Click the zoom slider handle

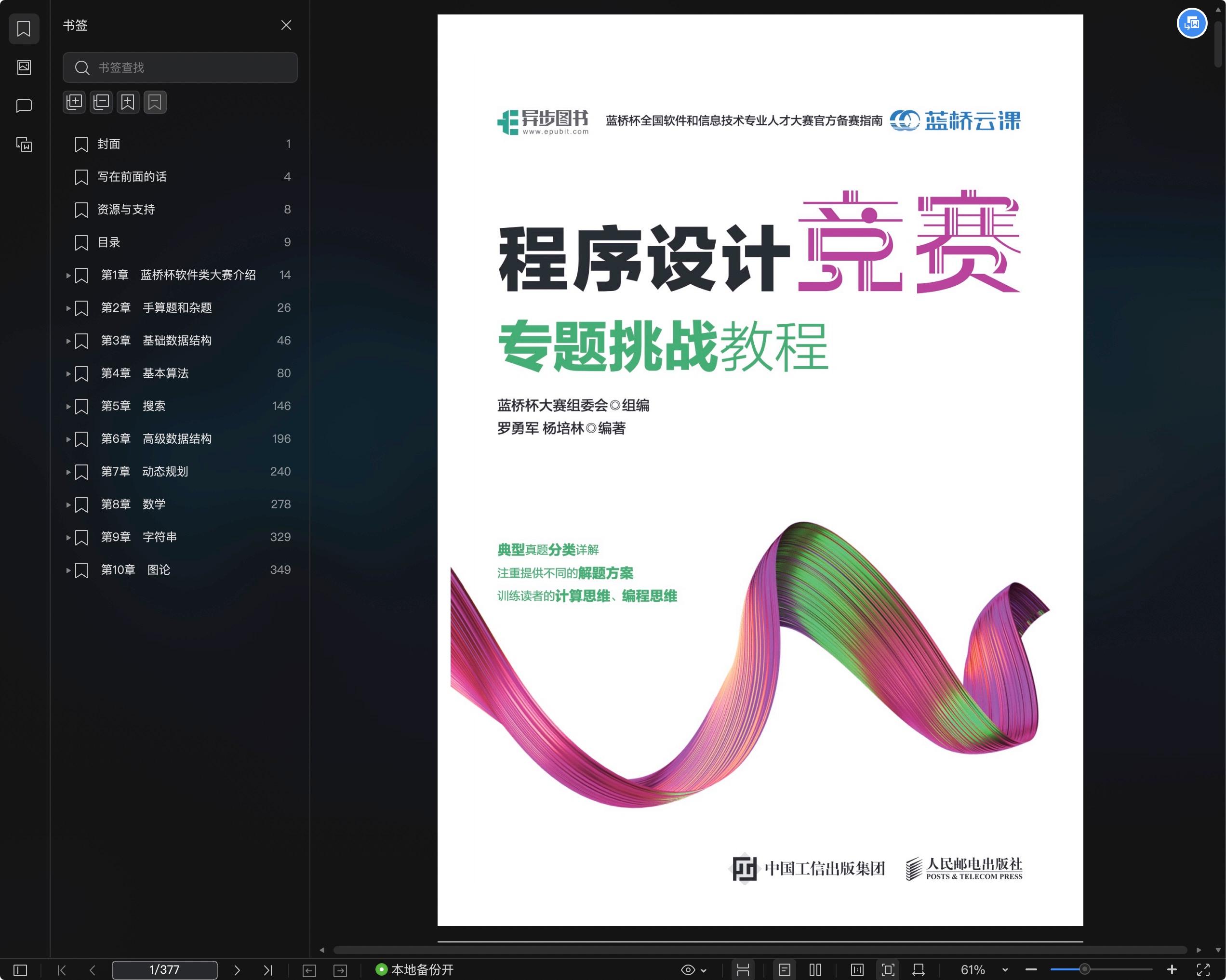click(x=1085, y=969)
